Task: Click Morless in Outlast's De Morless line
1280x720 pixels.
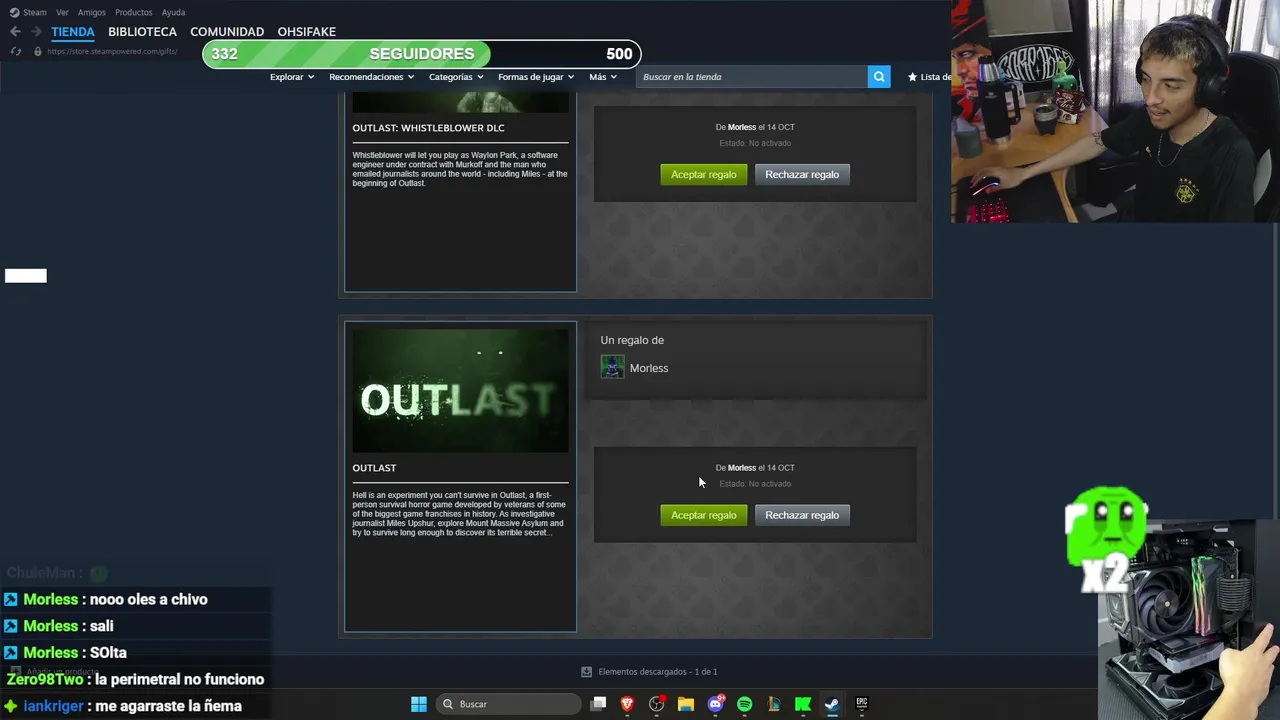Action: click(742, 467)
